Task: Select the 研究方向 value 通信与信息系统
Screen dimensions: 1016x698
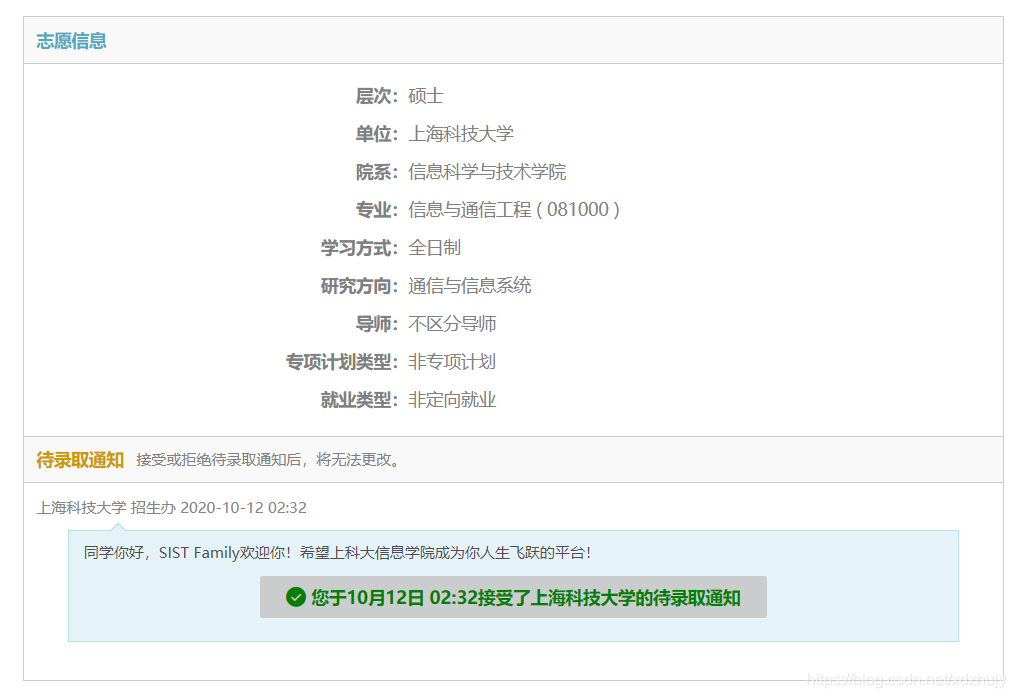Action: (x=470, y=286)
